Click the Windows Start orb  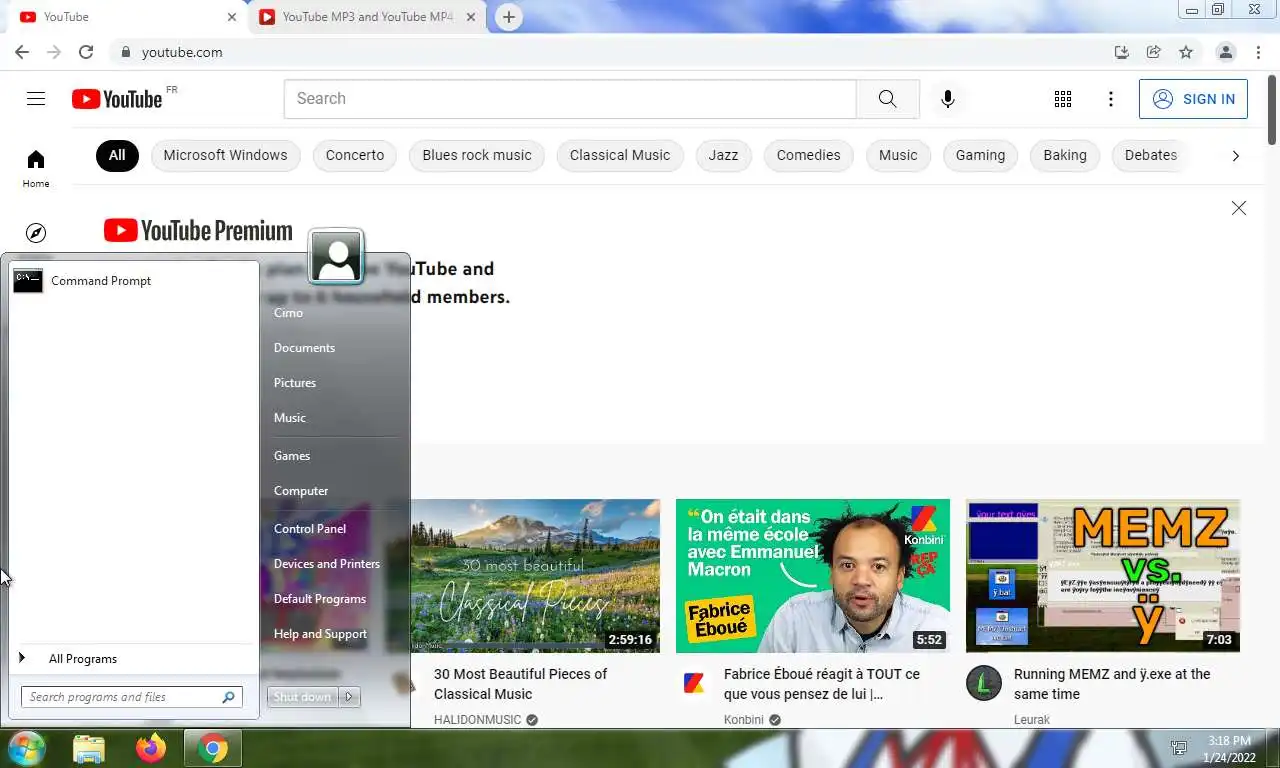coord(27,748)
